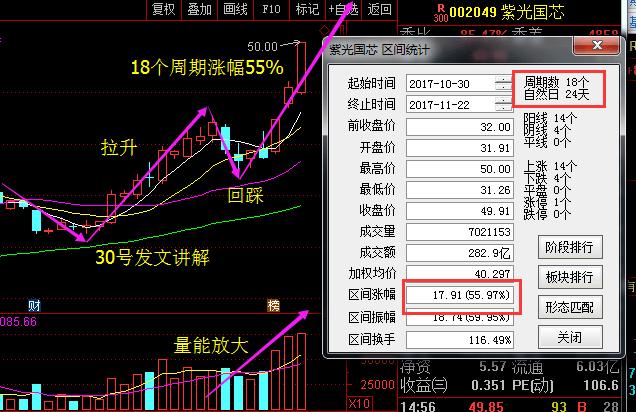The height and width of the screenshot is (412, 636).
Task: Increase start date with up spinner
Action: click(x=503, y=79)
